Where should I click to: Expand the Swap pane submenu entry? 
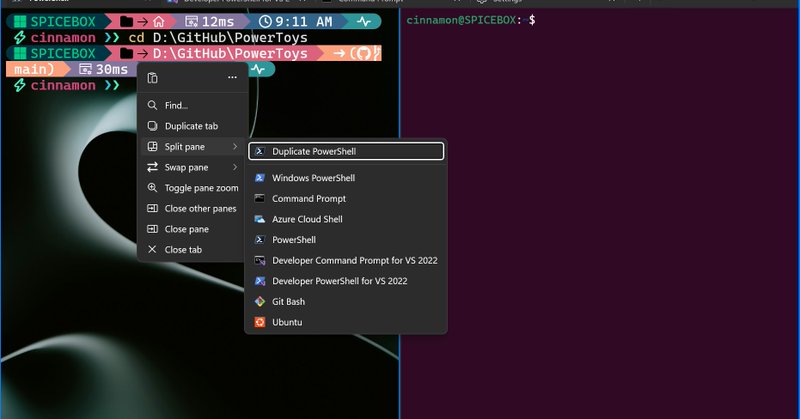(192, 167)
